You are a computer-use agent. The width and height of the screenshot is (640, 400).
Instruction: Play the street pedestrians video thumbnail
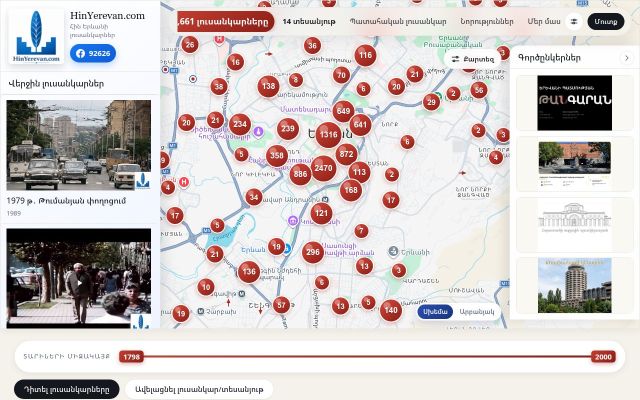point(78,279)
